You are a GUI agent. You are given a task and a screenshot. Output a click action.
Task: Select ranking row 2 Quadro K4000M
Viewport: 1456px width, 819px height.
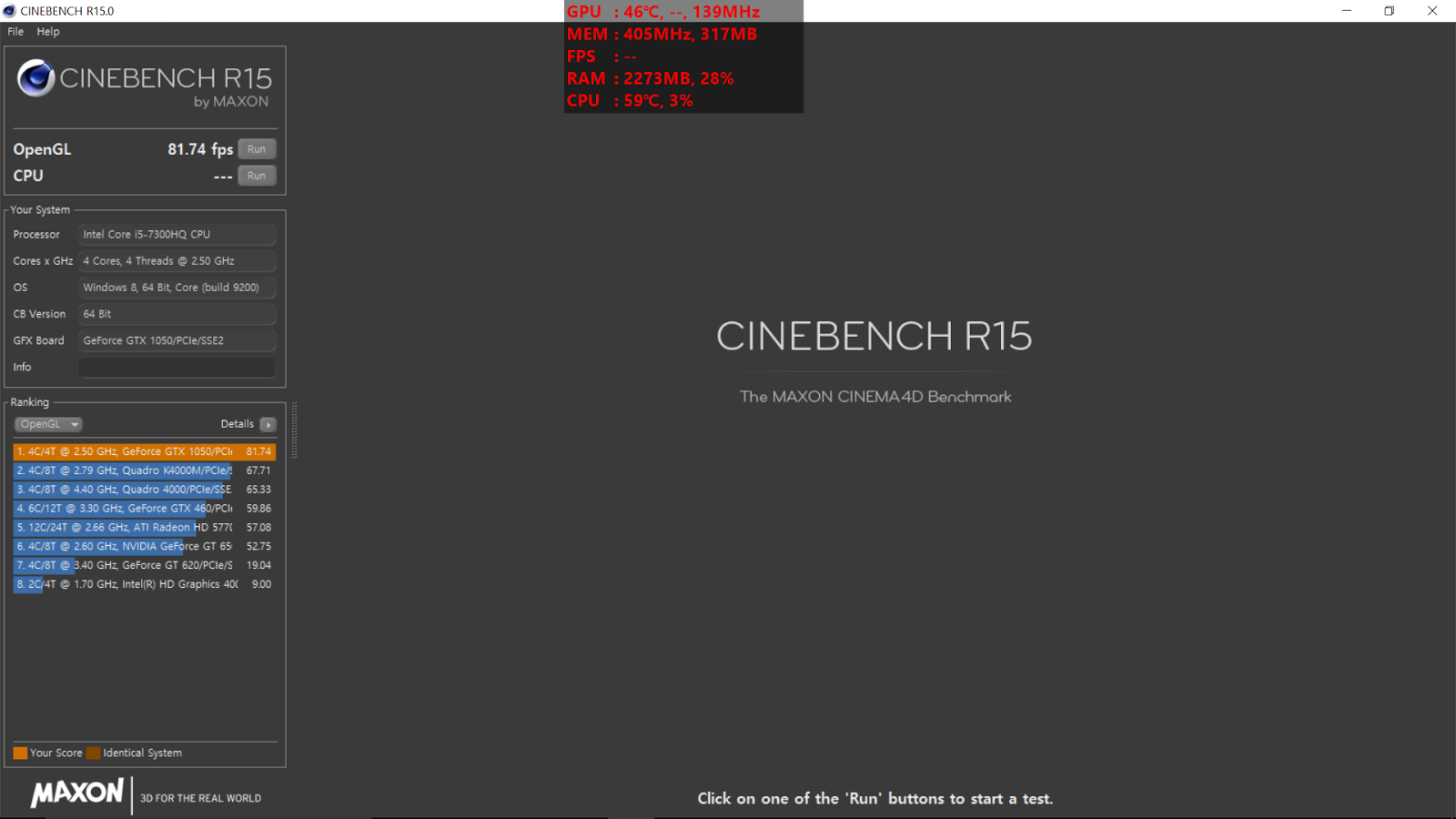tap(144, 470)
